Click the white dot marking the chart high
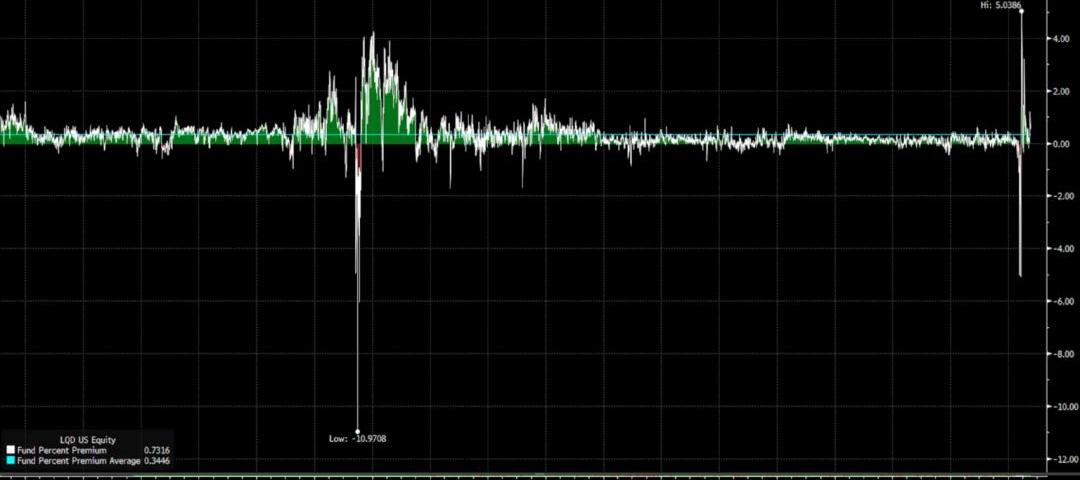Image resolution: width=1080 pixels, height=480 pixels. (x=1021, y=11)
